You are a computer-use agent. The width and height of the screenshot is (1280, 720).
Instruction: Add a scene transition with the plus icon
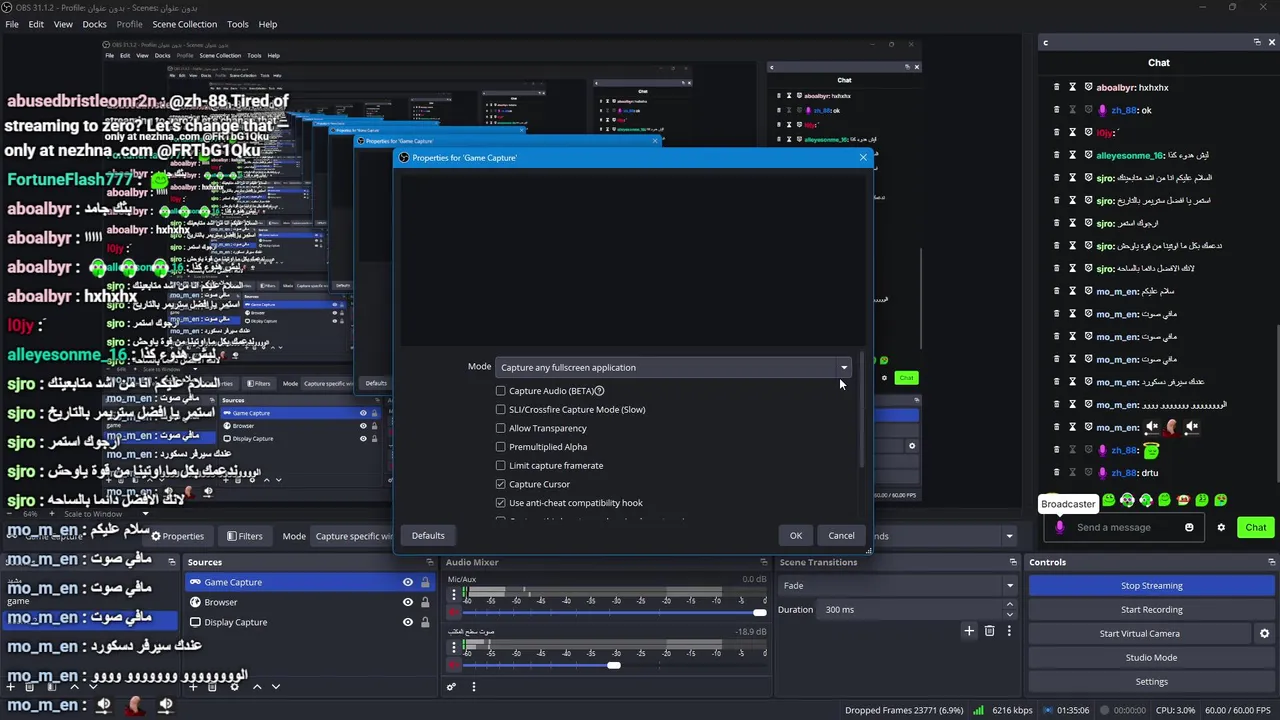tap(969, 631)
